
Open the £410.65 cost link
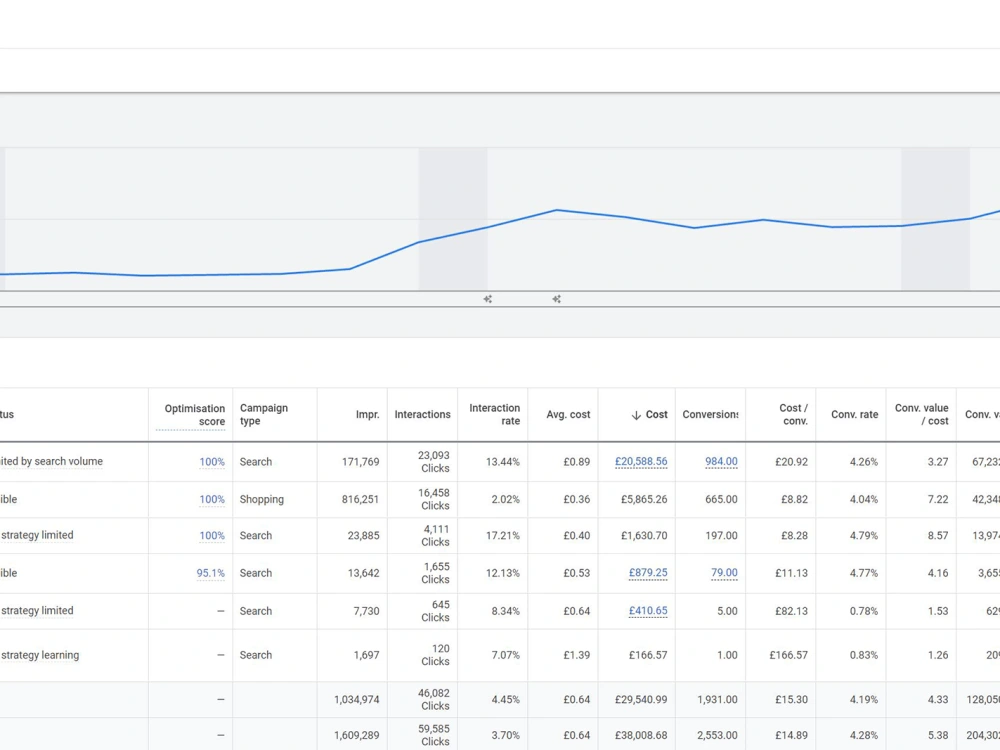tap(648, 611)
